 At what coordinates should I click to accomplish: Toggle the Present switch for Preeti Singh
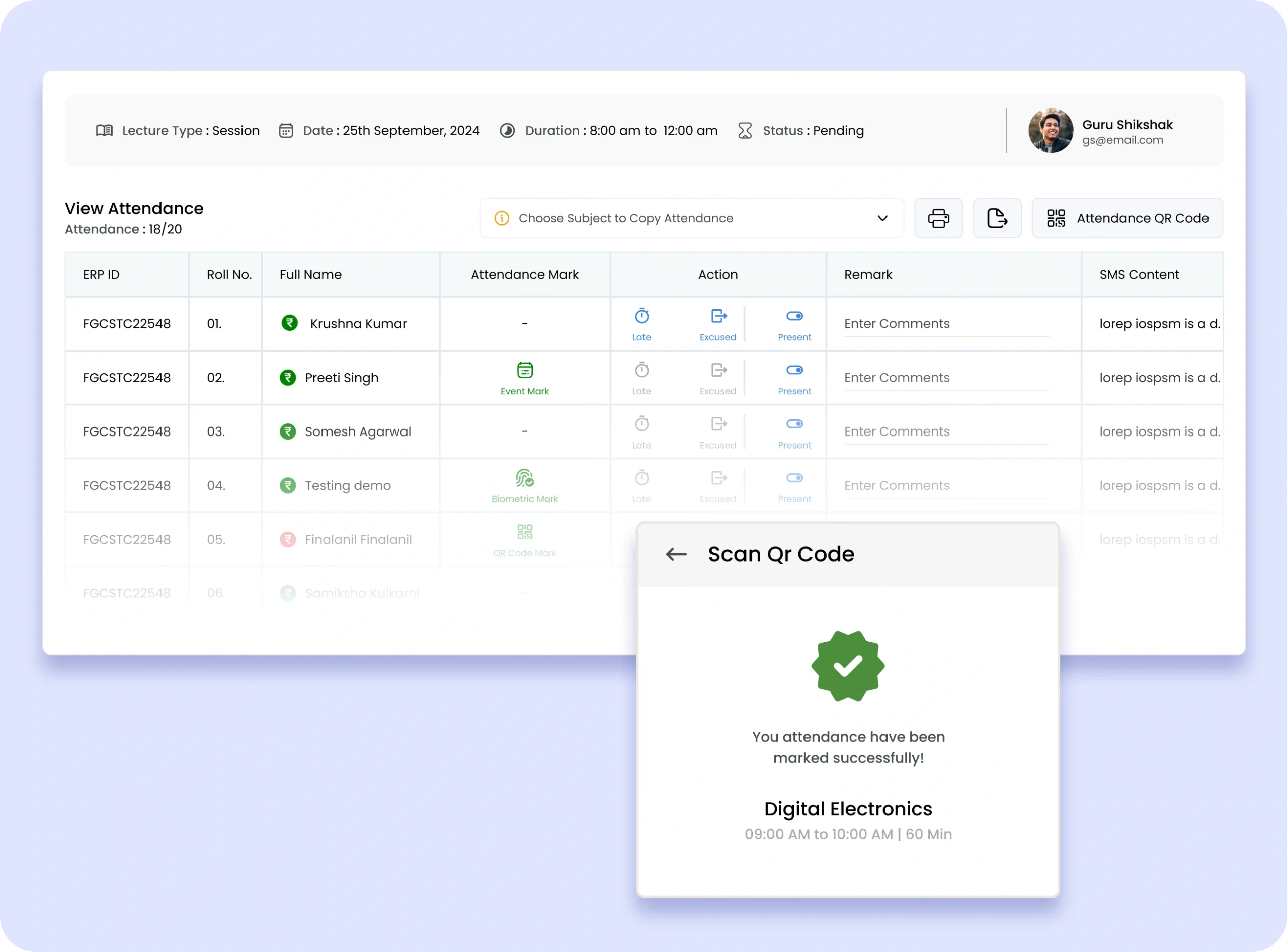[x=794, y=370]
